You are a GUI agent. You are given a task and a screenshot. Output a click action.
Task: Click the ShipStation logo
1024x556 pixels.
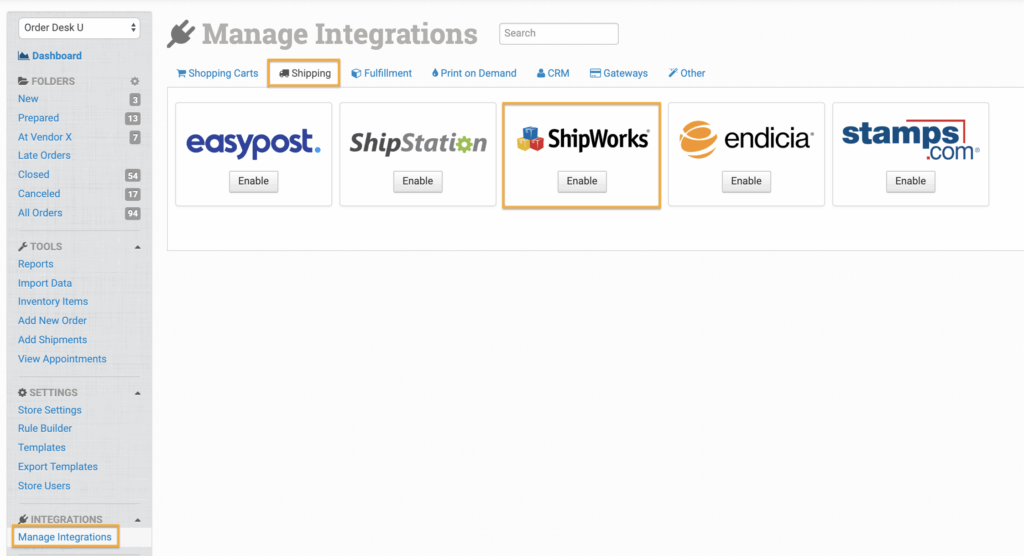coord(418,143)
